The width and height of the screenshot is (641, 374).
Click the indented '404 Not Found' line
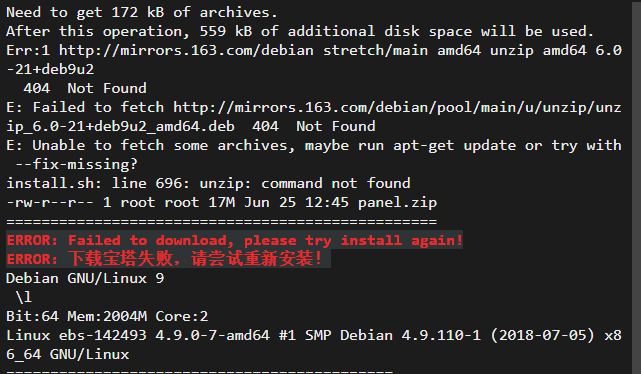pyautogui.click(x=85, y=88)
